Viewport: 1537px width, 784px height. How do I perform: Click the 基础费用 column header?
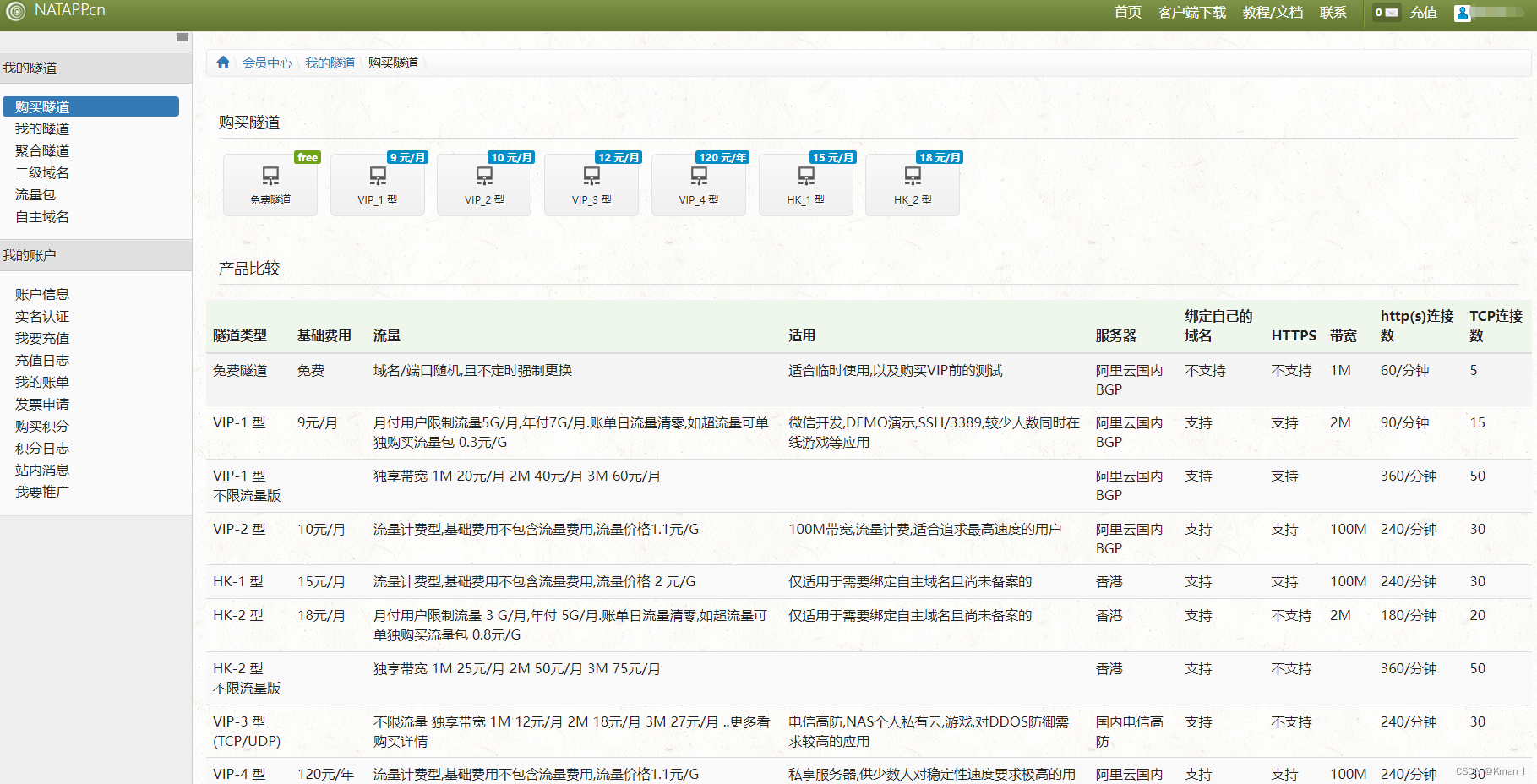324,335
